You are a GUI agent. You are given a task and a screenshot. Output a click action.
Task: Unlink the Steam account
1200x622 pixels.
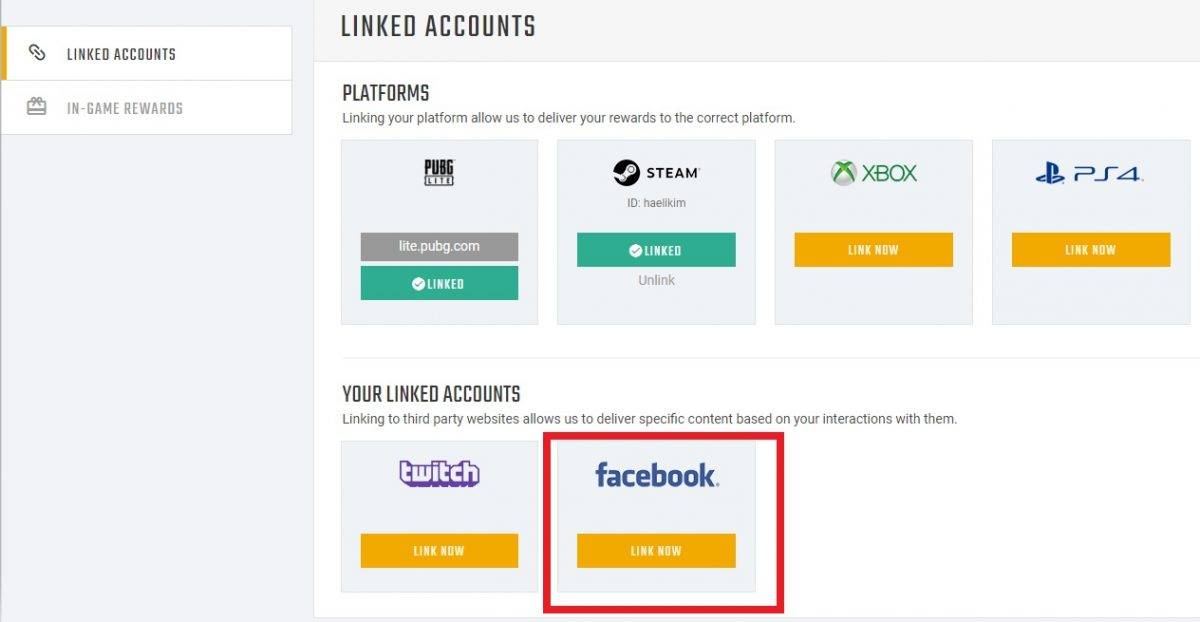(656, 281)
